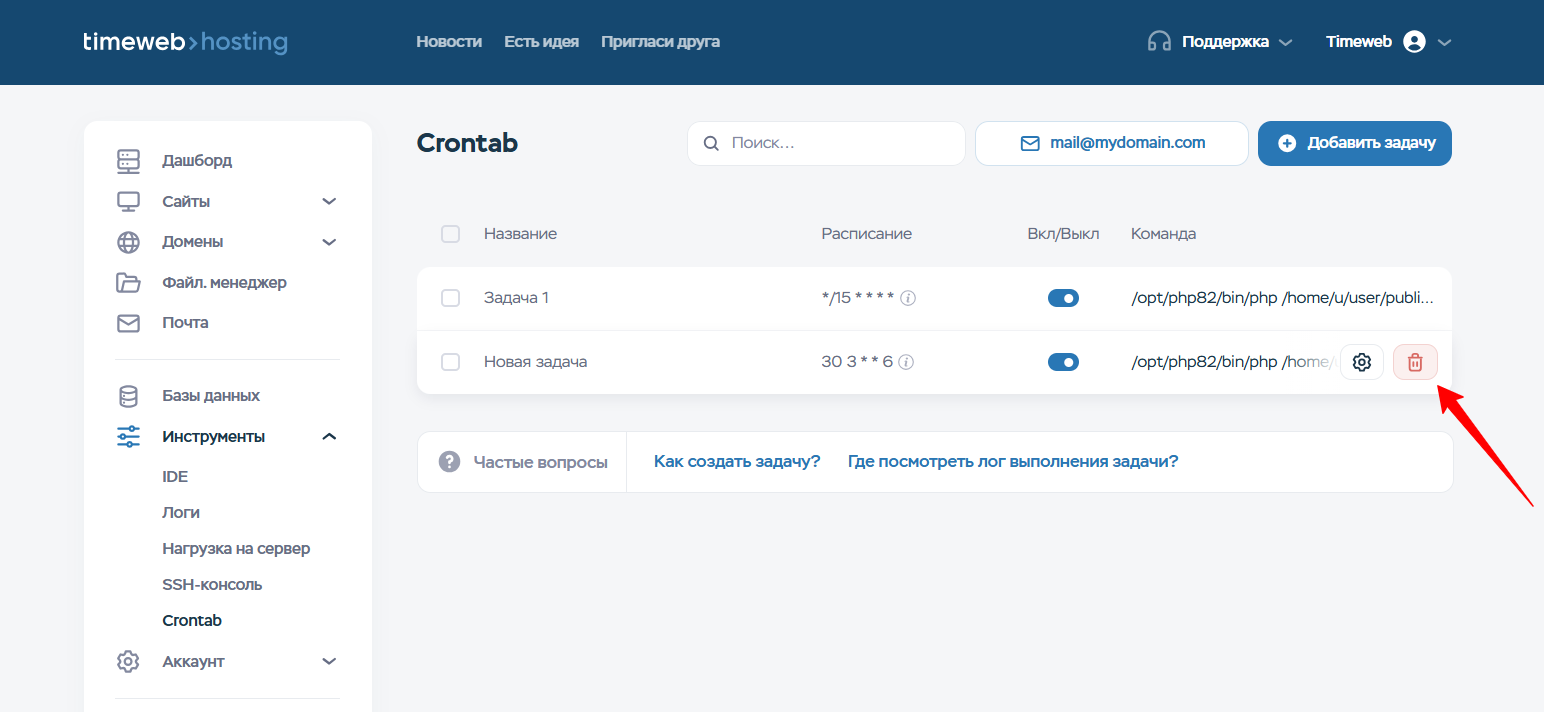Turn off the Новая задача toggle
This screenshot has height=712, width=1544.
point(1063,362)
